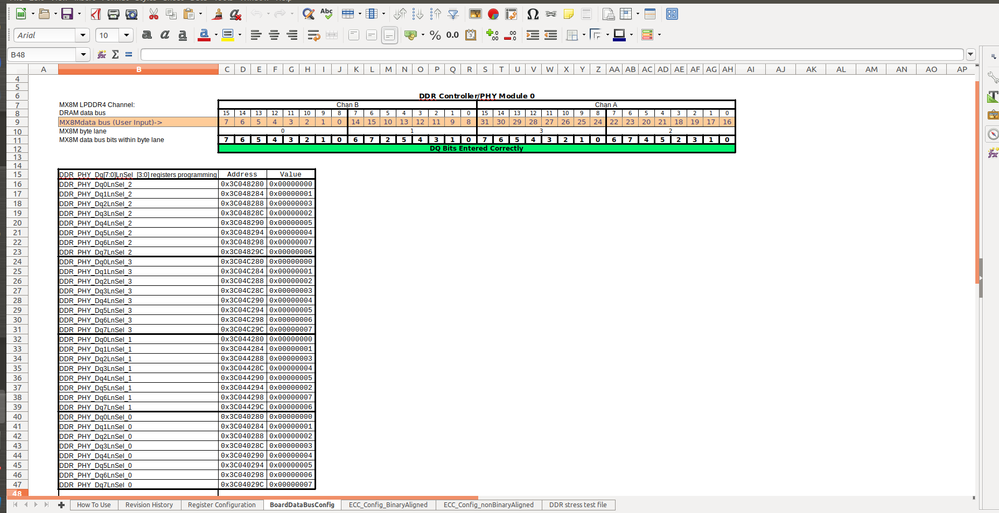Image resolution: width=999 pixels, height=513 pixels.
Task: Click the Cut scissors icon
Action: coord(154,13)
